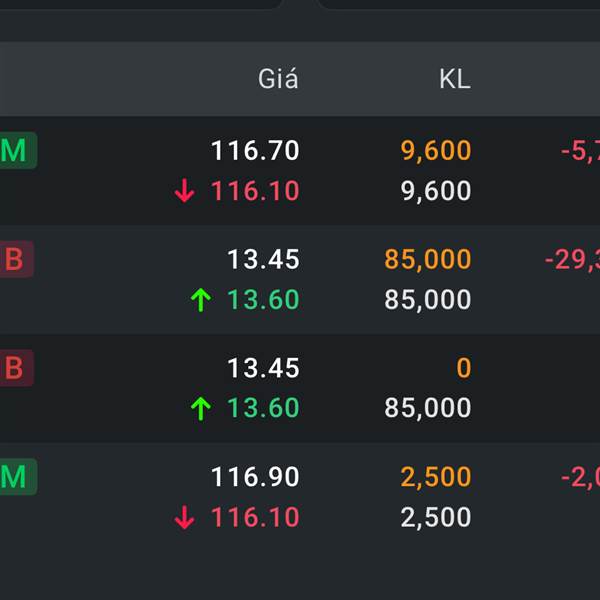Select the 116.90 order price
This screenshot has height=600, width=600.
pyautogui.click(x=255, y=477)
